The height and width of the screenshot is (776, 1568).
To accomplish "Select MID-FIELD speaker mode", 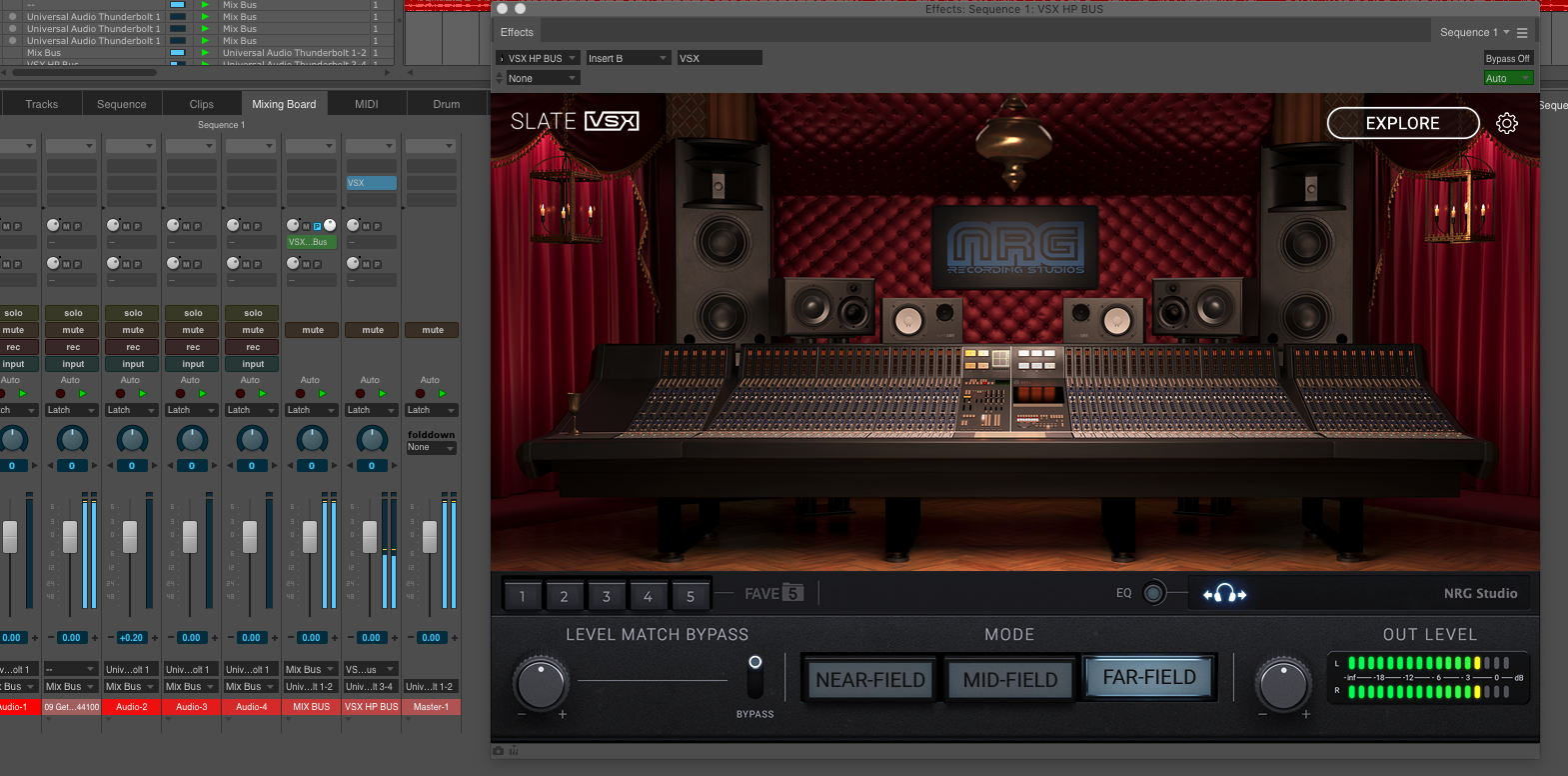I will [1010, 680].
